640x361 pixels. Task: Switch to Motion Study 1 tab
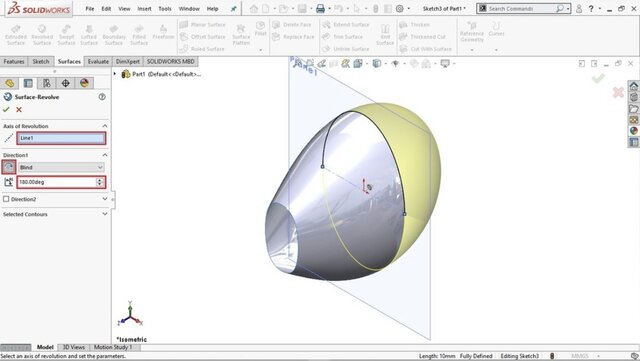click(x=113, y=347)
